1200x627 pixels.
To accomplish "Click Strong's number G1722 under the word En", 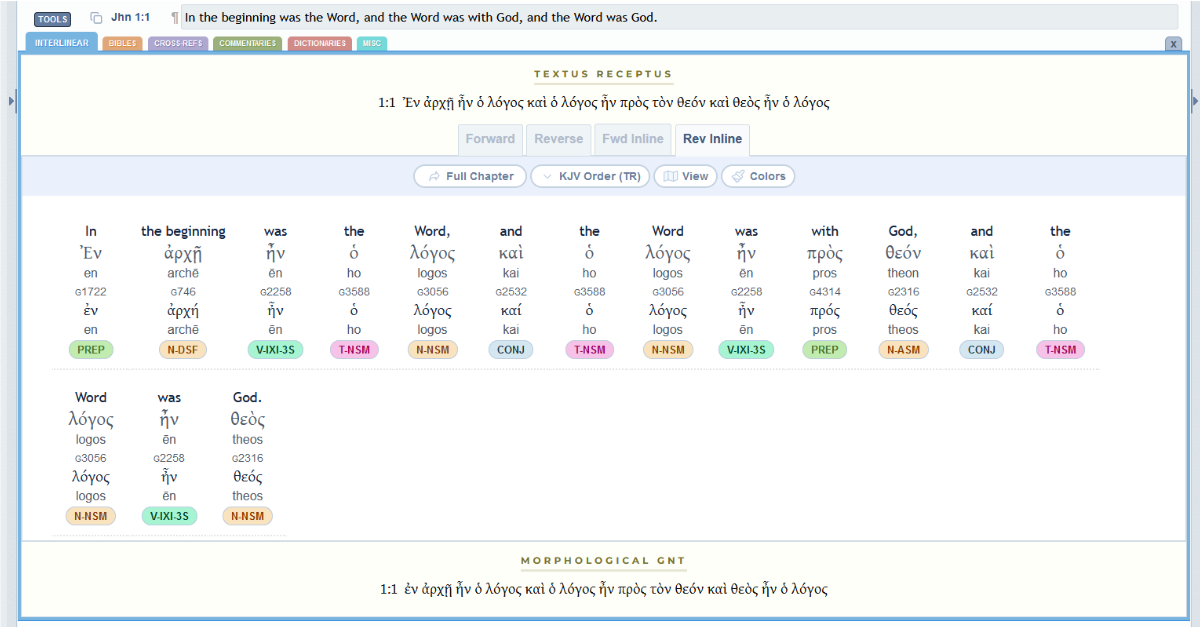I will pyautogui.click(x=90, y=291).
